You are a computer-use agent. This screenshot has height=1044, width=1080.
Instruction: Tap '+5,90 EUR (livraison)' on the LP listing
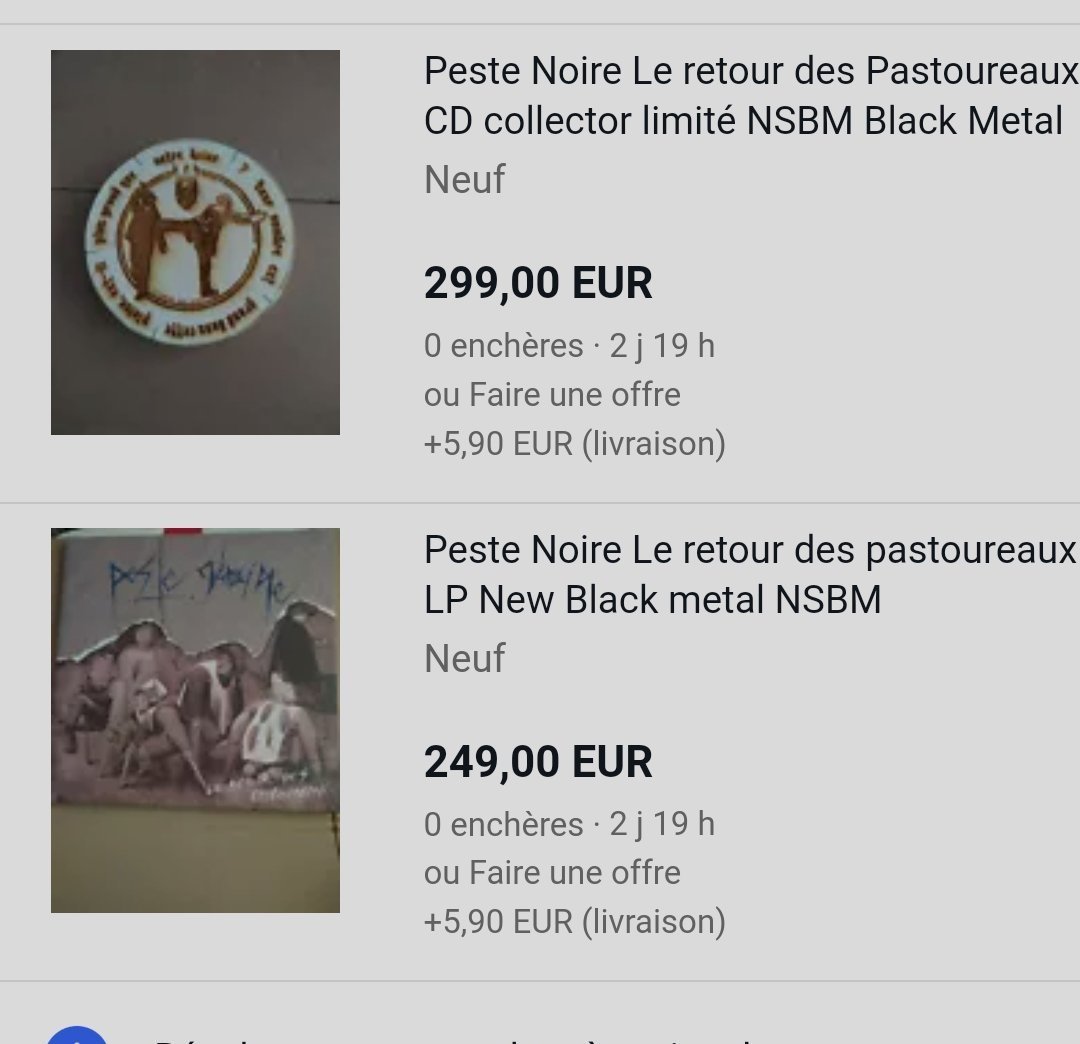574,921
